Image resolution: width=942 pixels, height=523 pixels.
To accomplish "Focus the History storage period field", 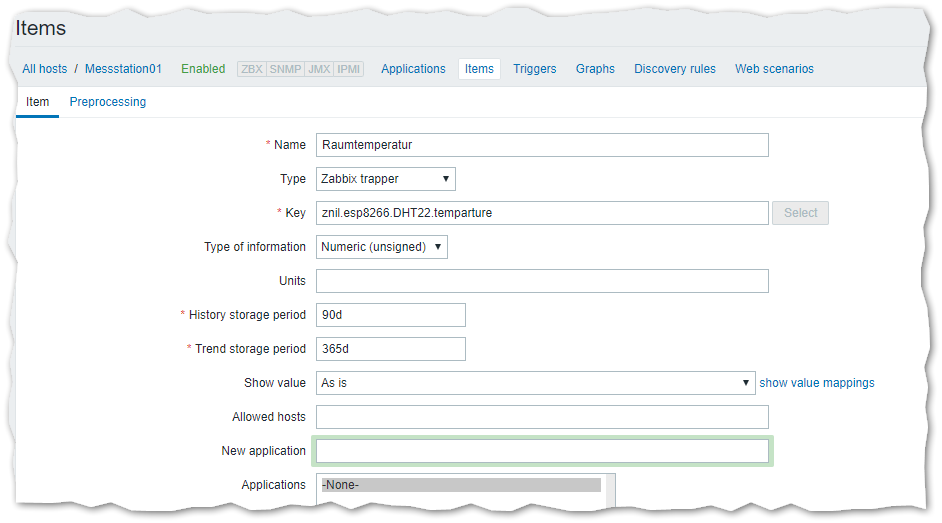I will tap(390, 315).
